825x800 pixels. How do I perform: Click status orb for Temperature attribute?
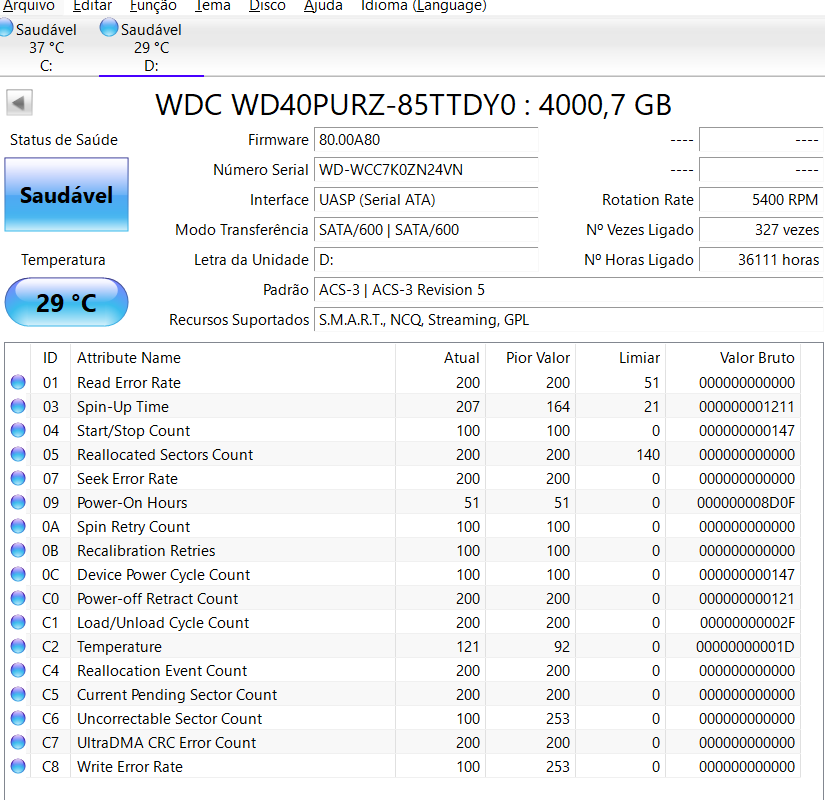[18, 647]
